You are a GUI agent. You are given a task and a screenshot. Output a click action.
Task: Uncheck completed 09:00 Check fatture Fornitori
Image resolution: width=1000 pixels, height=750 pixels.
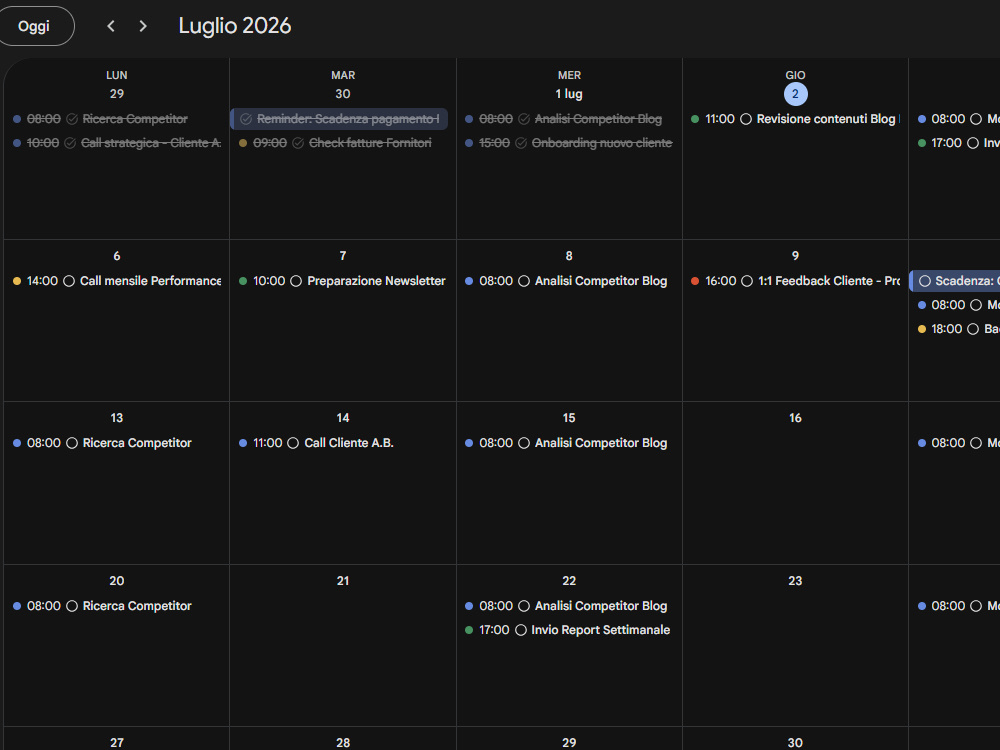(298, 143)
